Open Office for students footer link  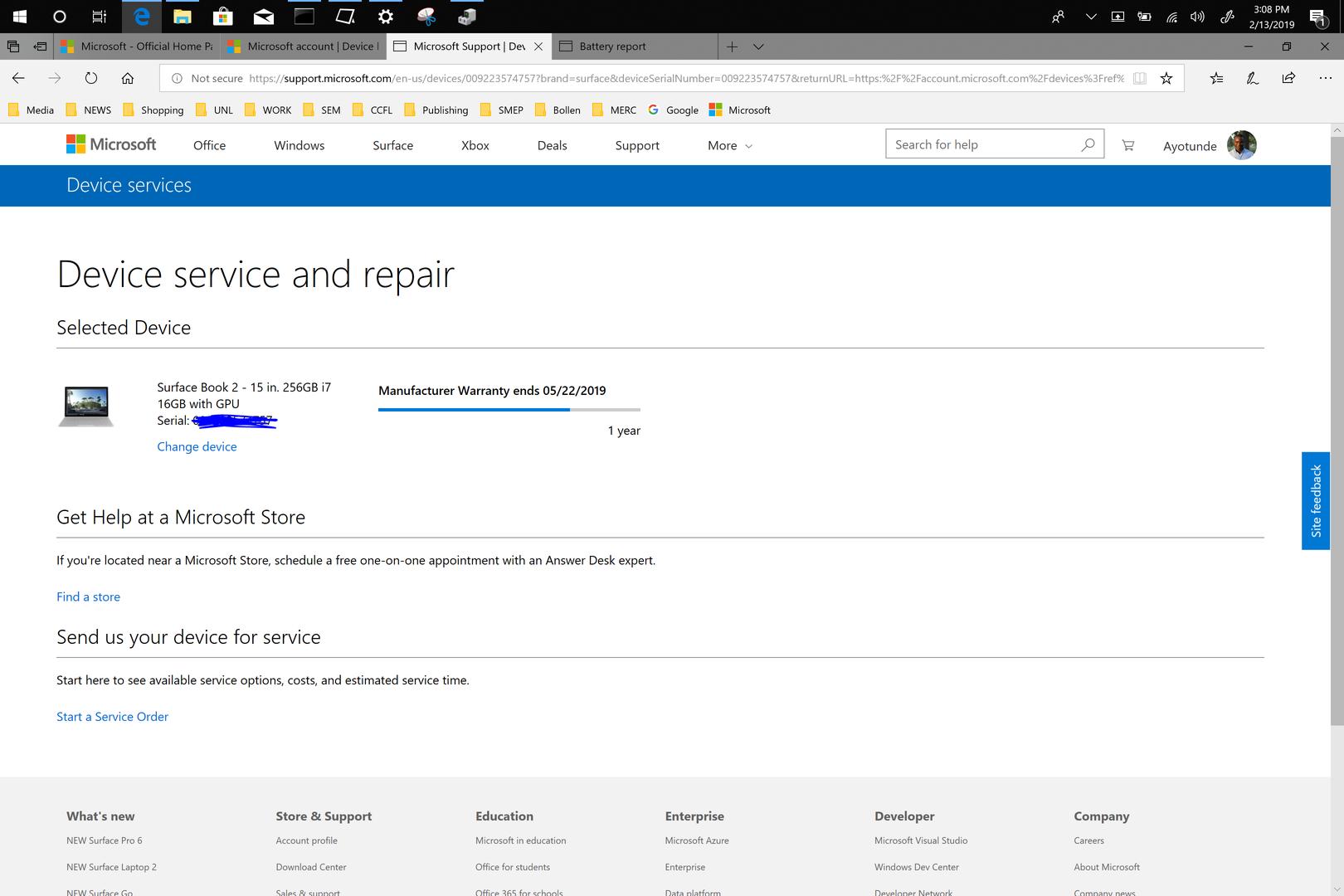pos(513,867)
